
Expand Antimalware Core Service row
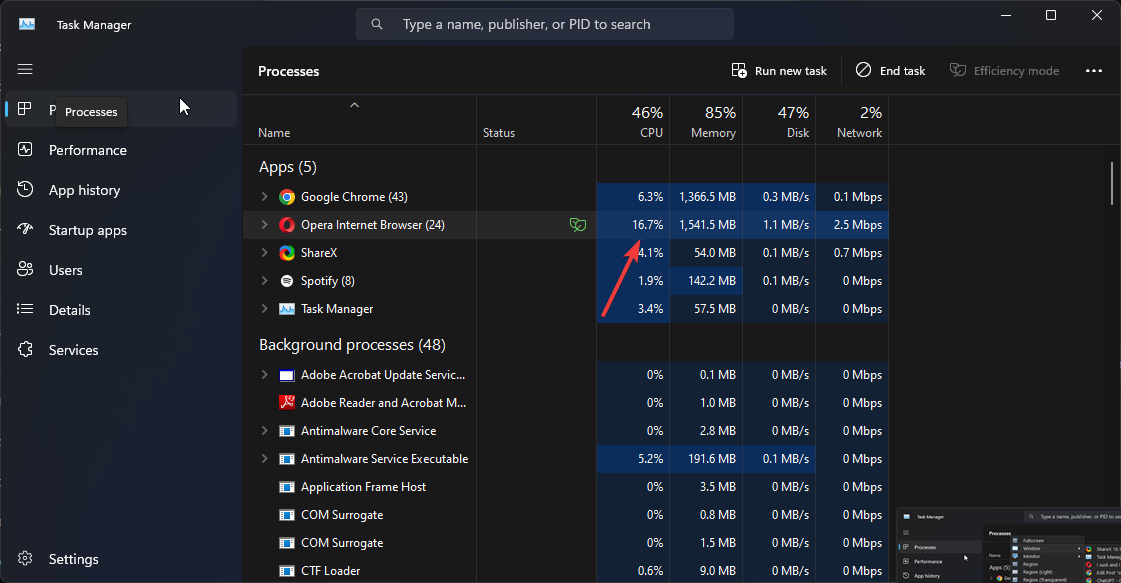pyautogui.click(x=265, y=431)
